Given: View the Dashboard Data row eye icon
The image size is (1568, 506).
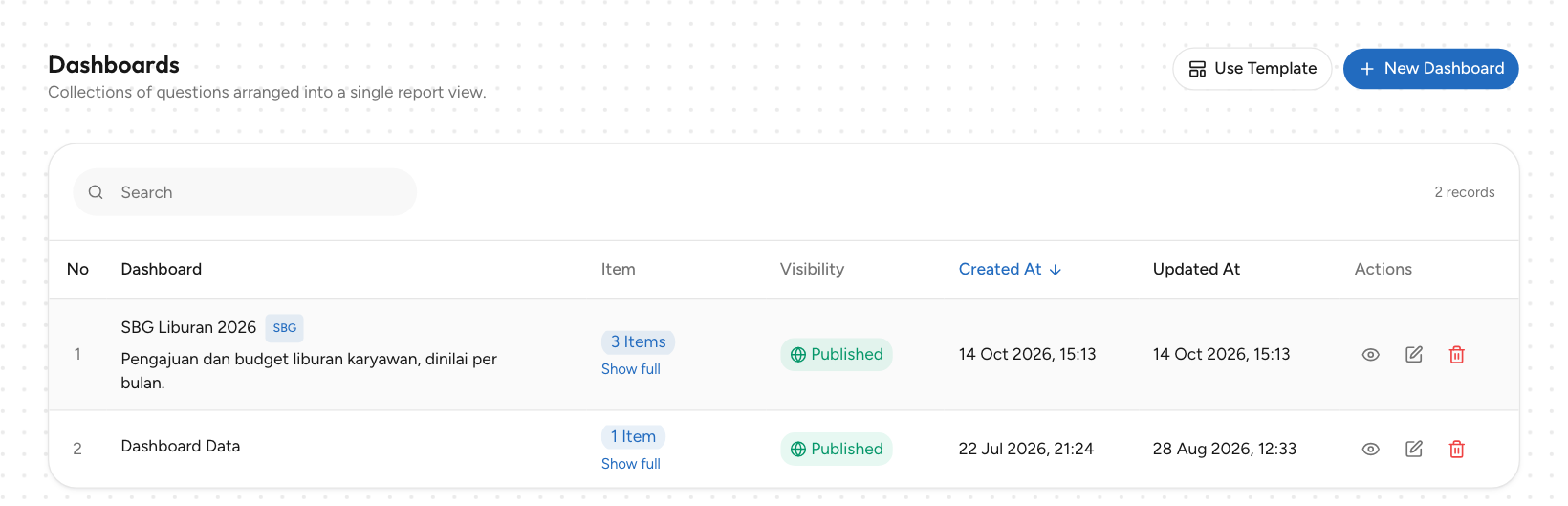Looking at the screenshot, I should click(x=1370, y=449).
